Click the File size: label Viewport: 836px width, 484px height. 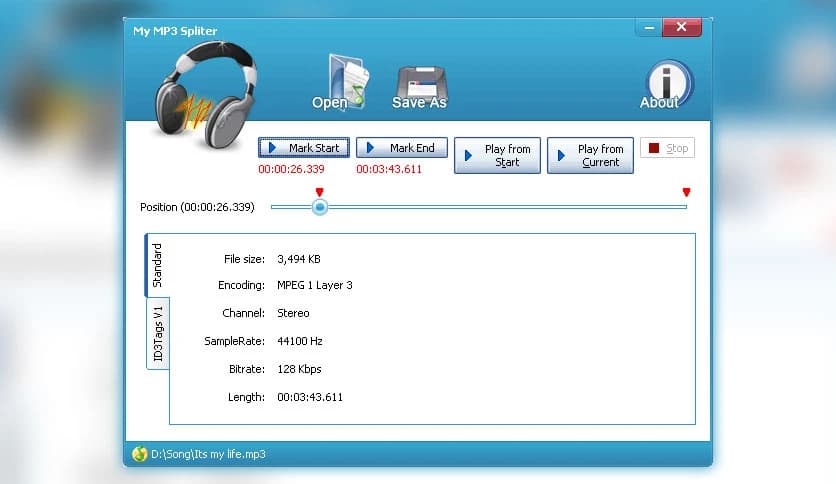pos(244,259)
